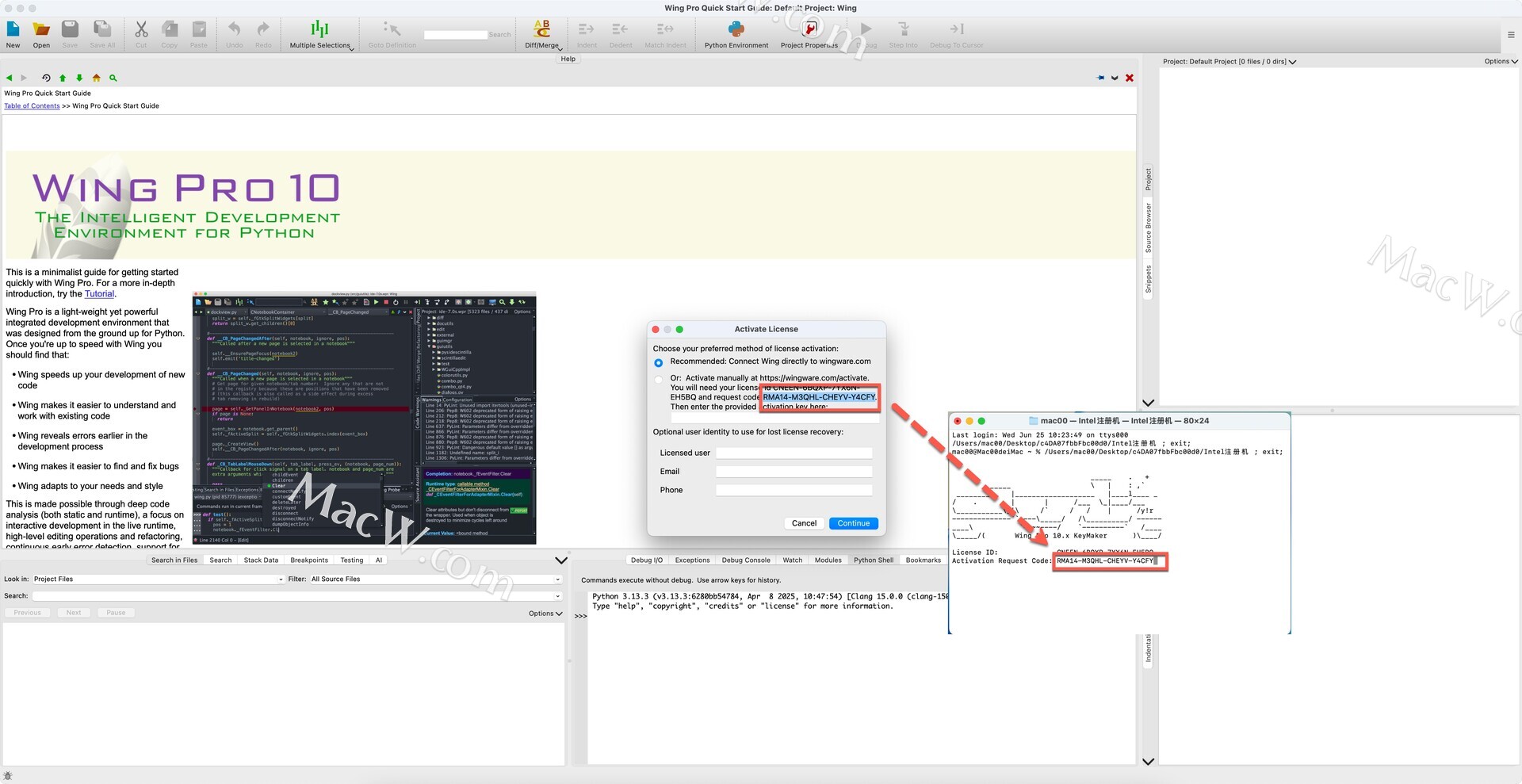1522x784 pixels.
Task: Choose the Activate manually radio option
Action: 658,379
